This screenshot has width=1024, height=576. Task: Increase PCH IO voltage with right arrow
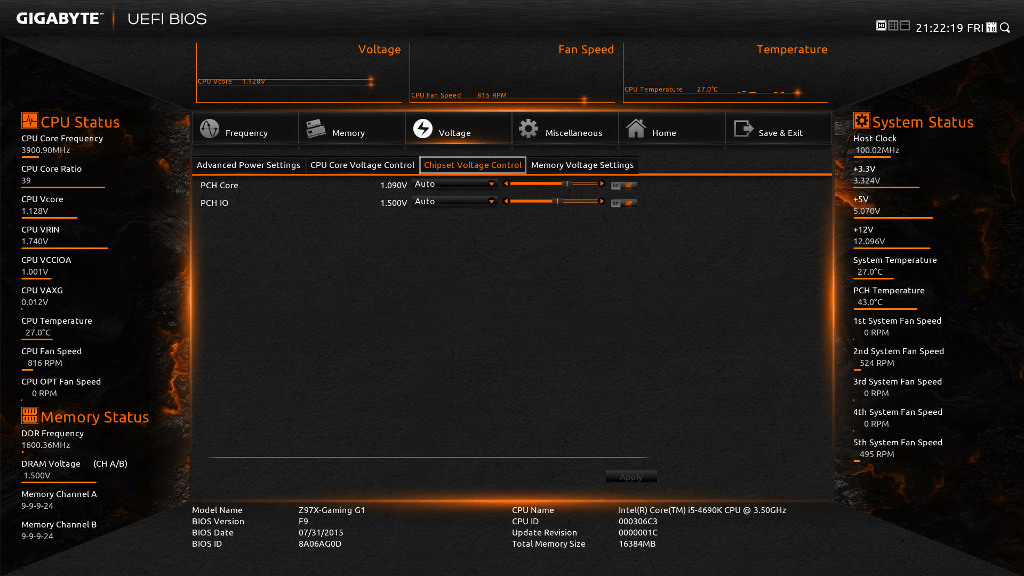601,202
